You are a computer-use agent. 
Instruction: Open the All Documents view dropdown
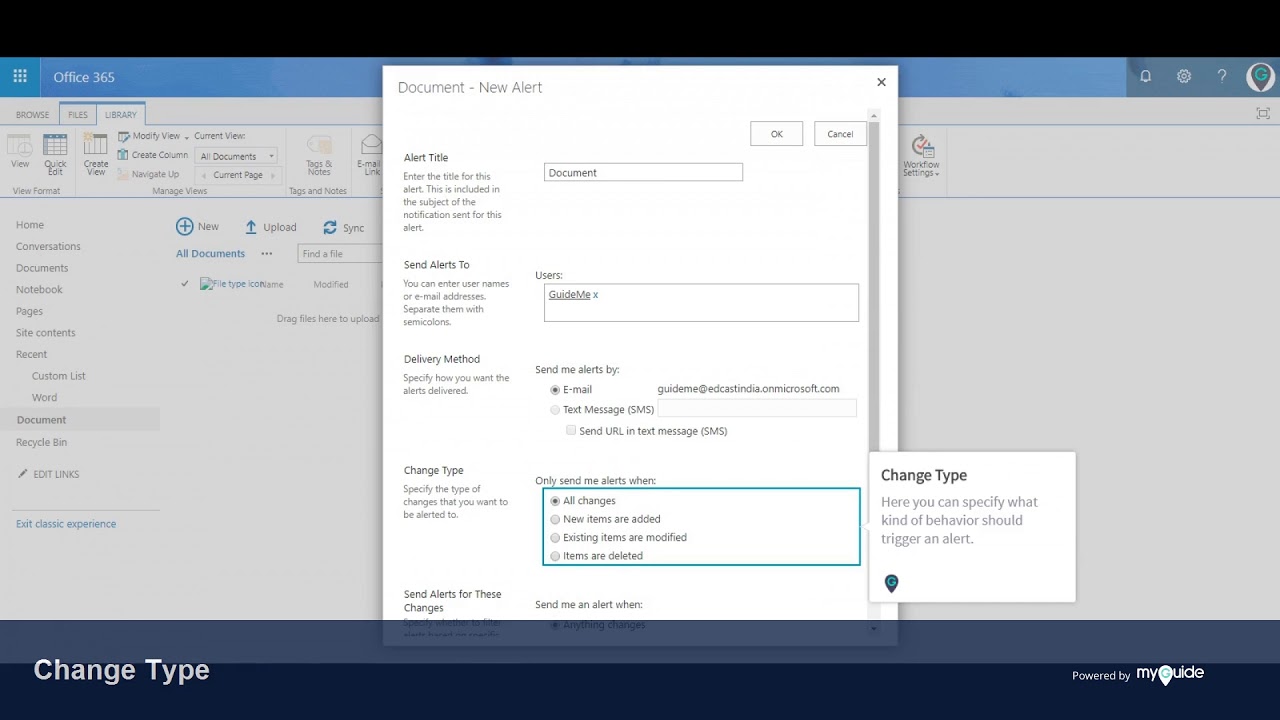pos(238,156)
